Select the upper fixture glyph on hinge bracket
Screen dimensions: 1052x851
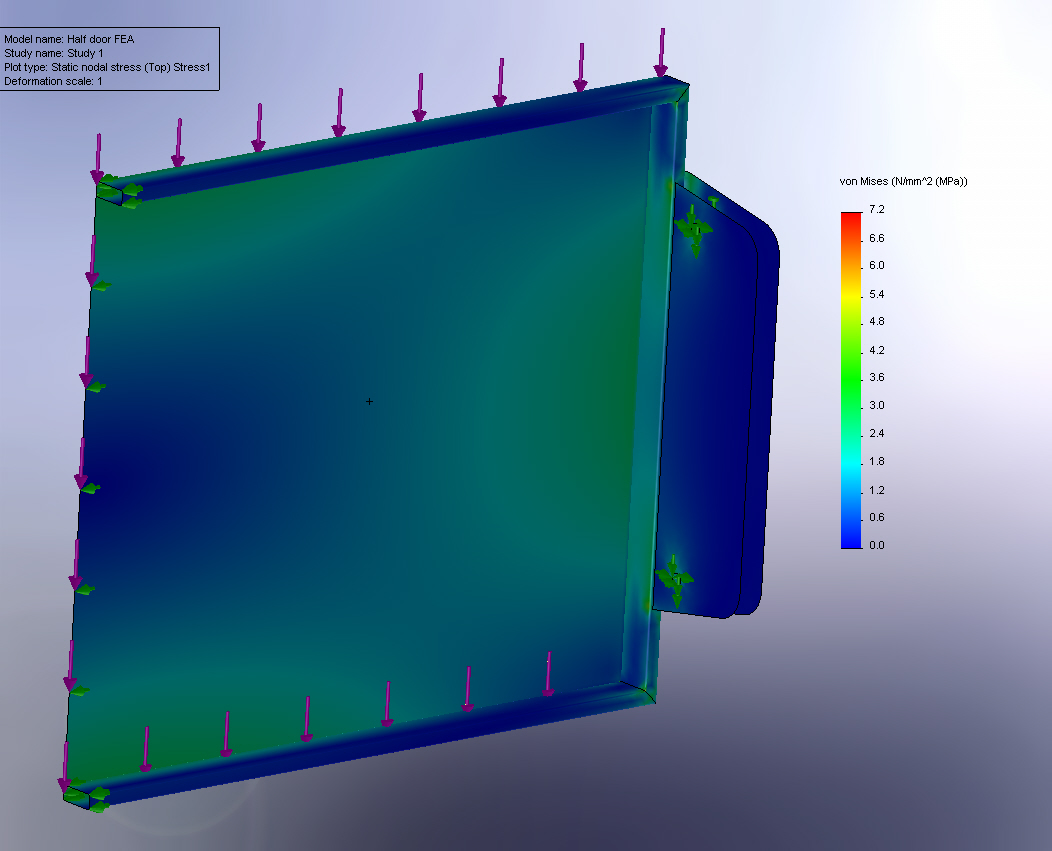[695, 230]
